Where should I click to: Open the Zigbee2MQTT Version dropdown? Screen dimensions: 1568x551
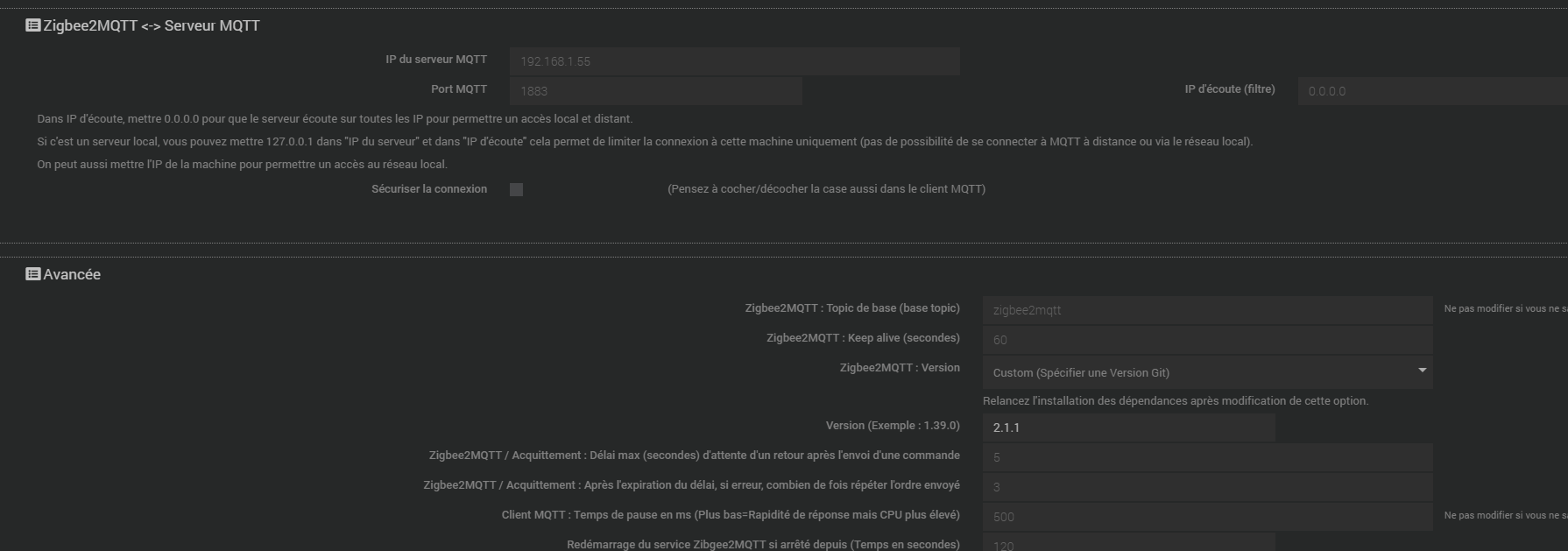[x=1207, y=372]
